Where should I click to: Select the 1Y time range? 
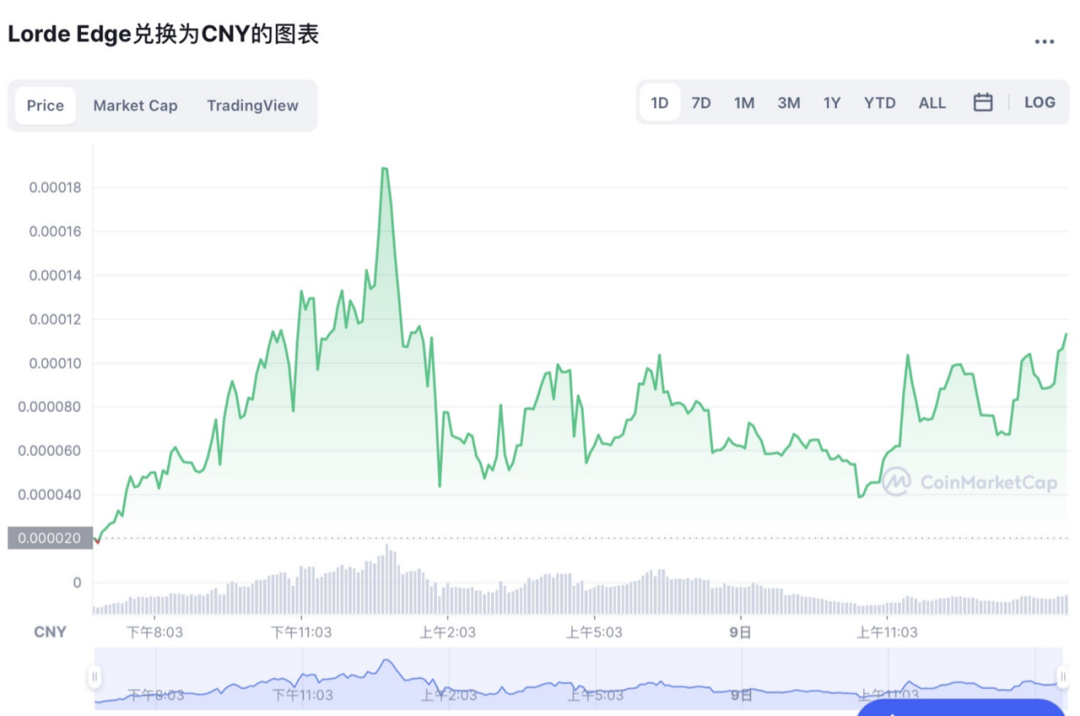pos(832,102)
